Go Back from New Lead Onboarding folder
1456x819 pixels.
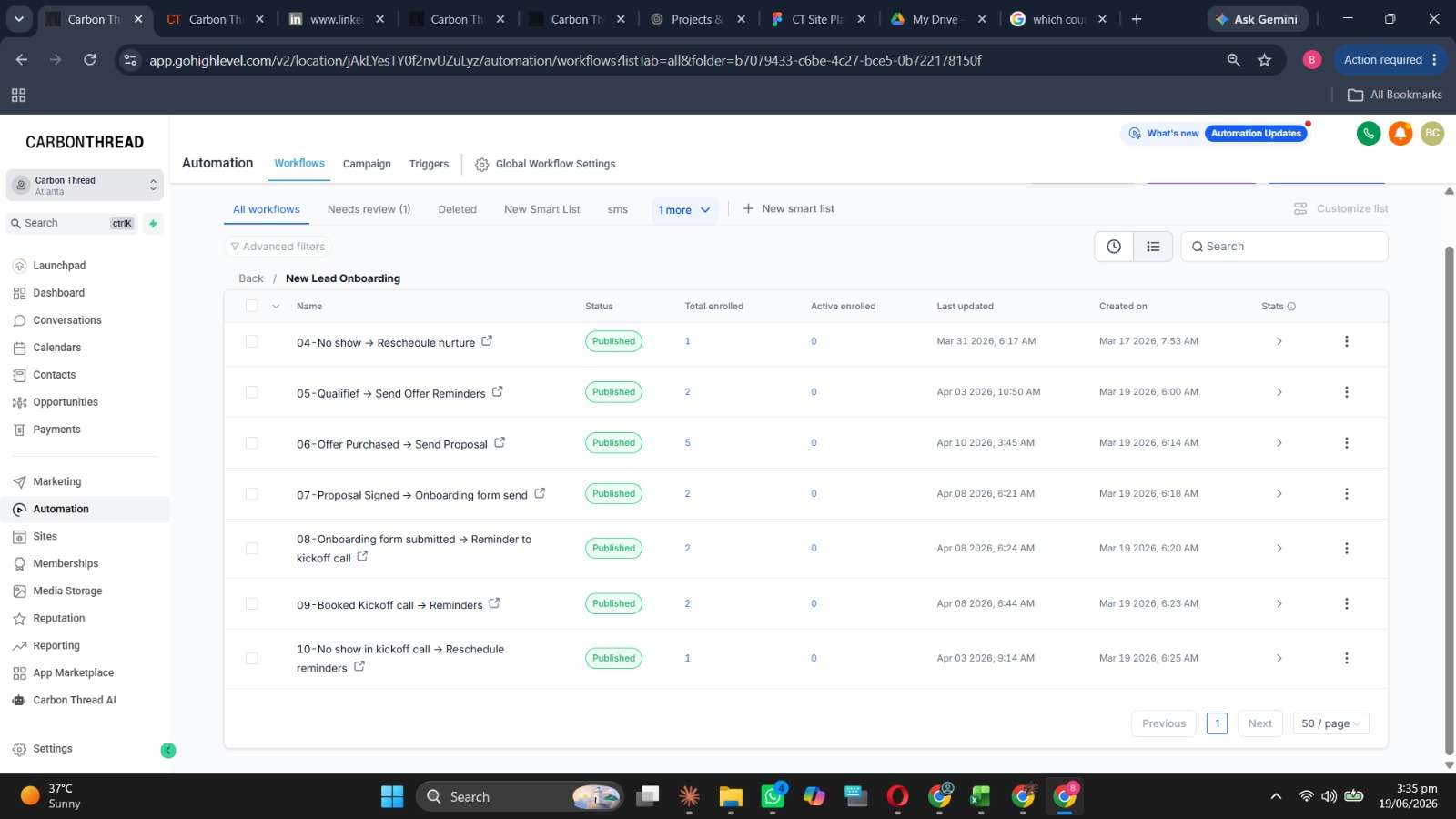250,278
